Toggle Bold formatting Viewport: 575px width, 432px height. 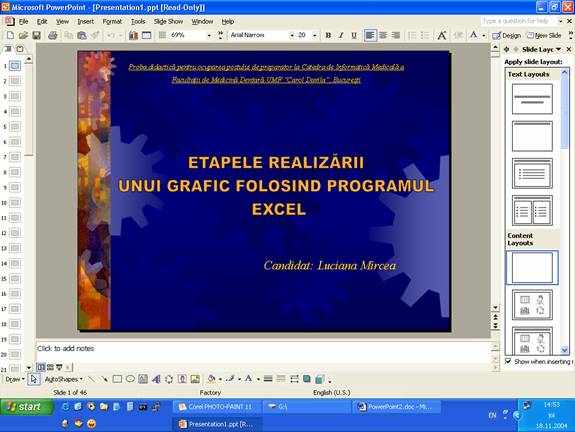(328, 35)
